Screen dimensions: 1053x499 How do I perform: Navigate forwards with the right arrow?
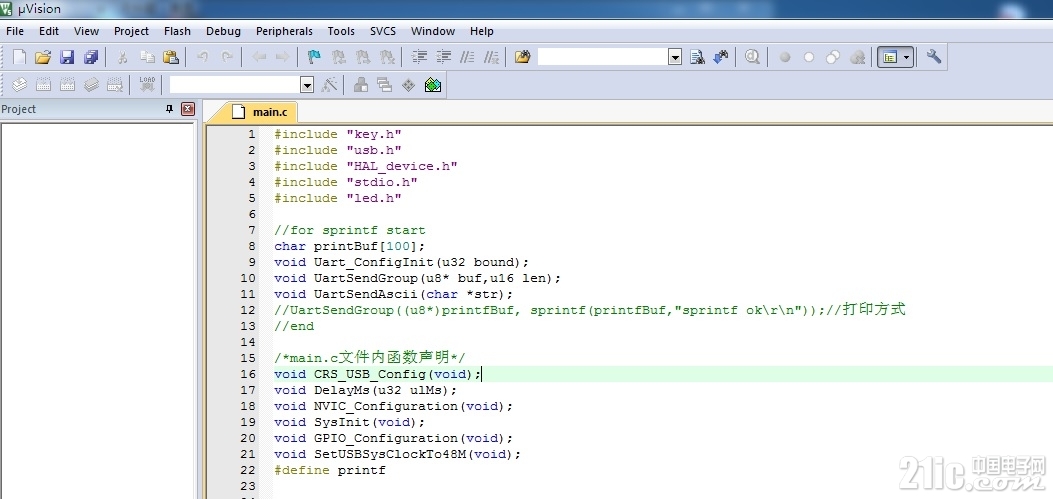coord(282,57)
